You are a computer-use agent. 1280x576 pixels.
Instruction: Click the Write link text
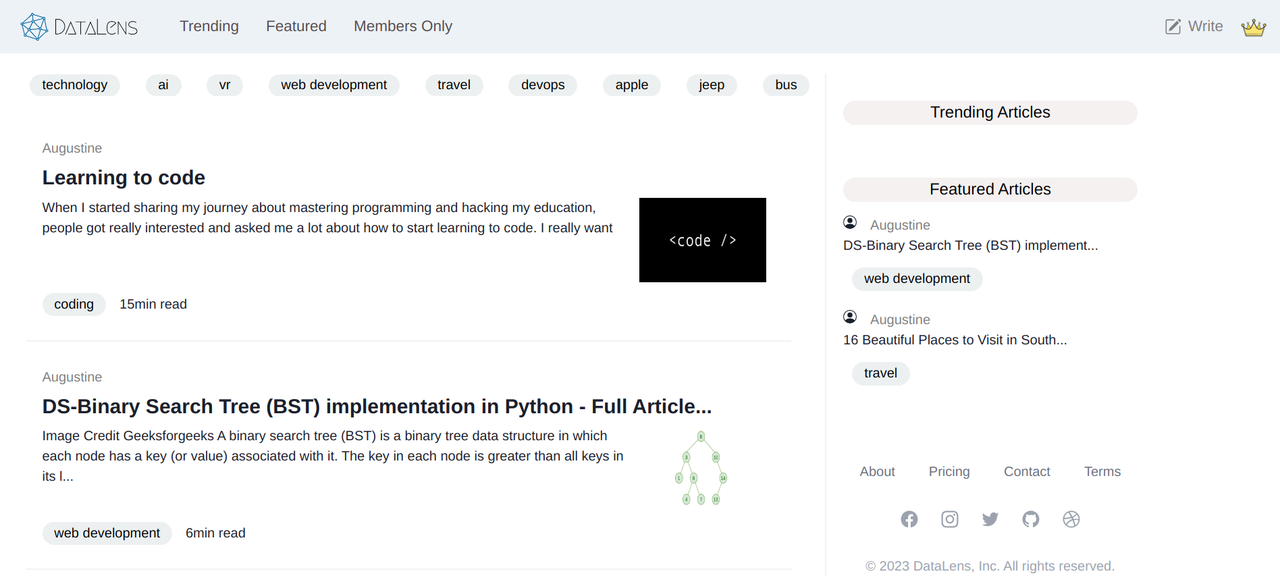point(1205,26)
